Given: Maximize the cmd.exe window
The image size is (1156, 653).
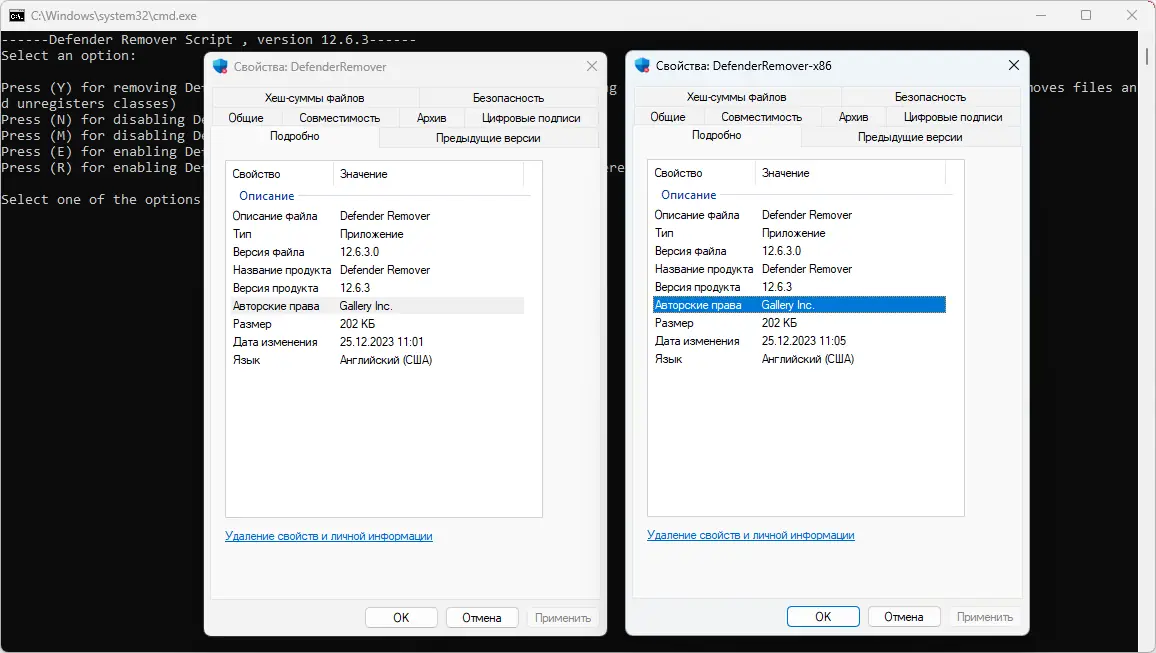Looking at the screenshot, I should (1086, 15).
